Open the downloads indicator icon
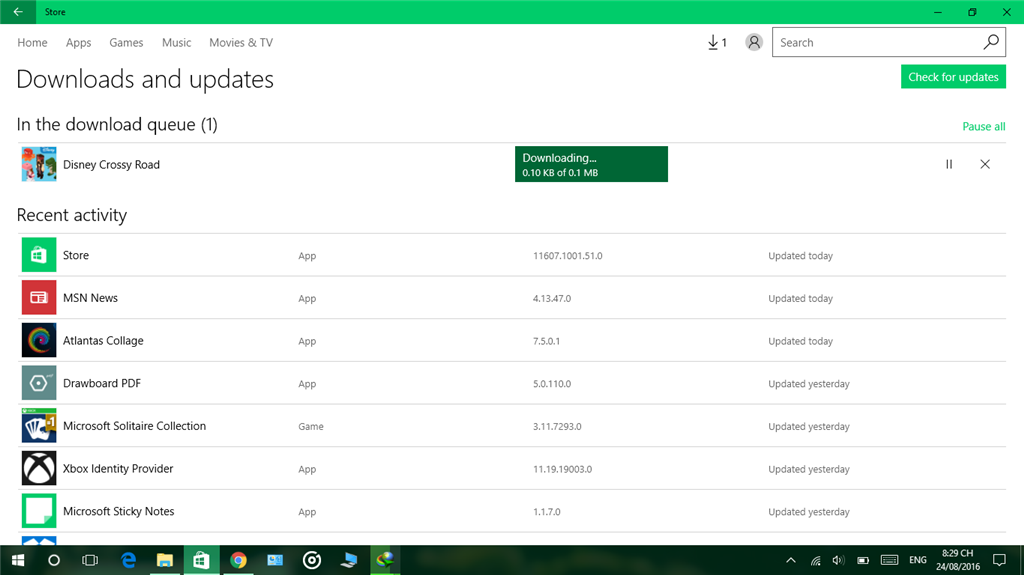Image resolution: width=1024 pixels, height=575 pixels. [x=717, y=42]
